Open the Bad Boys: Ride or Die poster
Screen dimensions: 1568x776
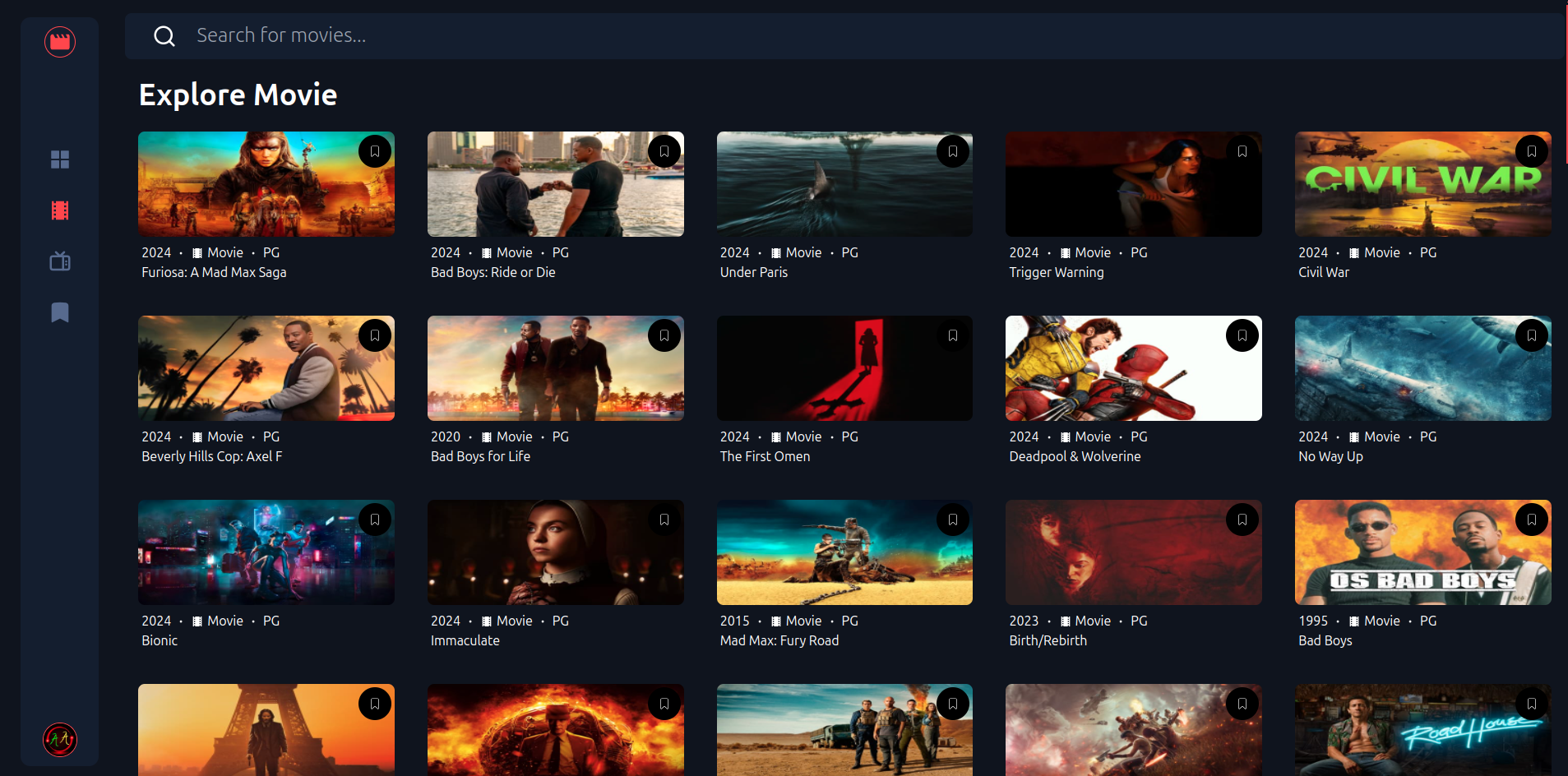[x=556, y=184]
